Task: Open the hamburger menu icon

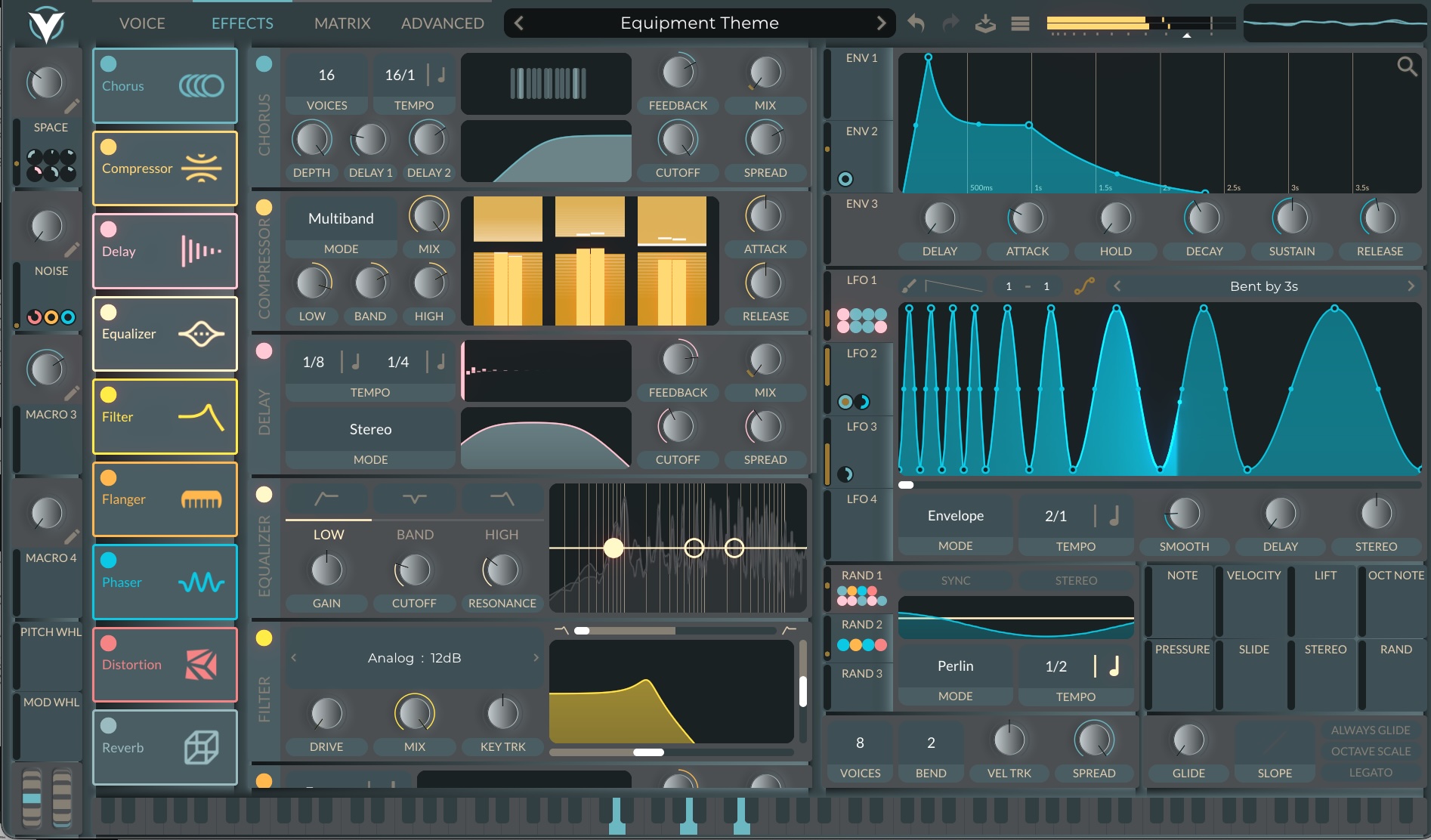Action: click(x=1020, y=23)
